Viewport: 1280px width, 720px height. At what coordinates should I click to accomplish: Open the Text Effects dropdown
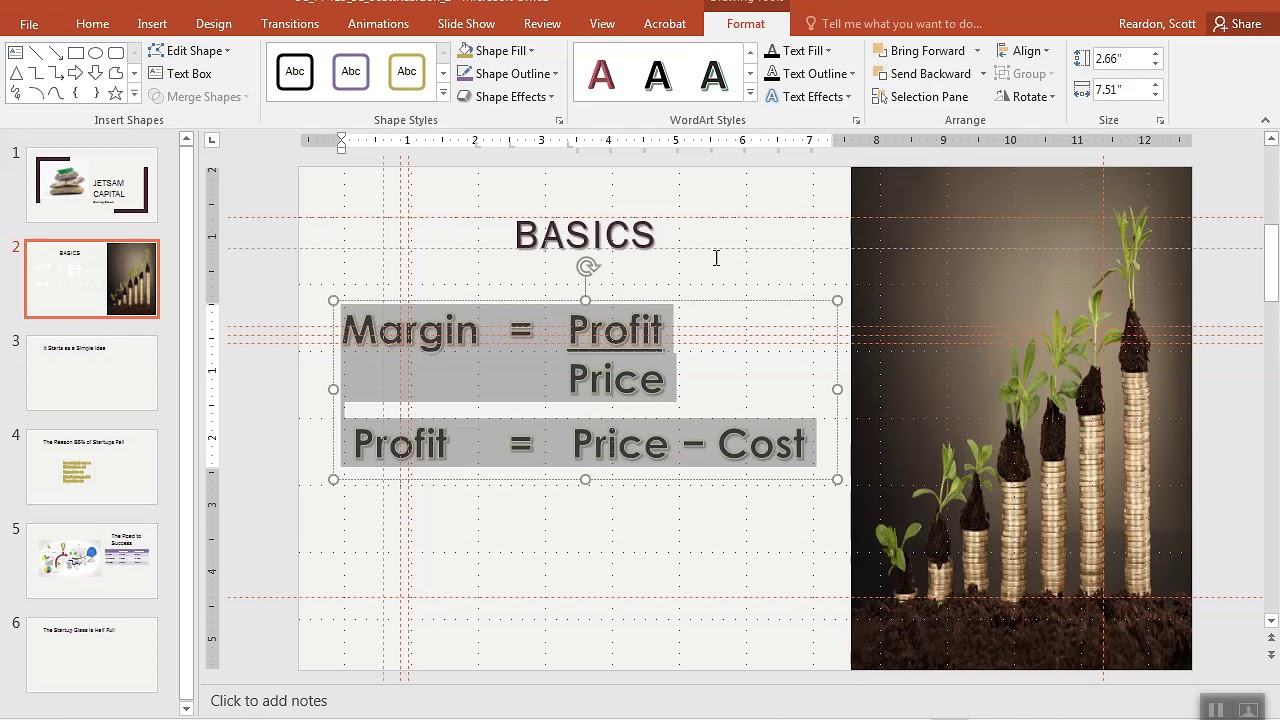[808, 96]
